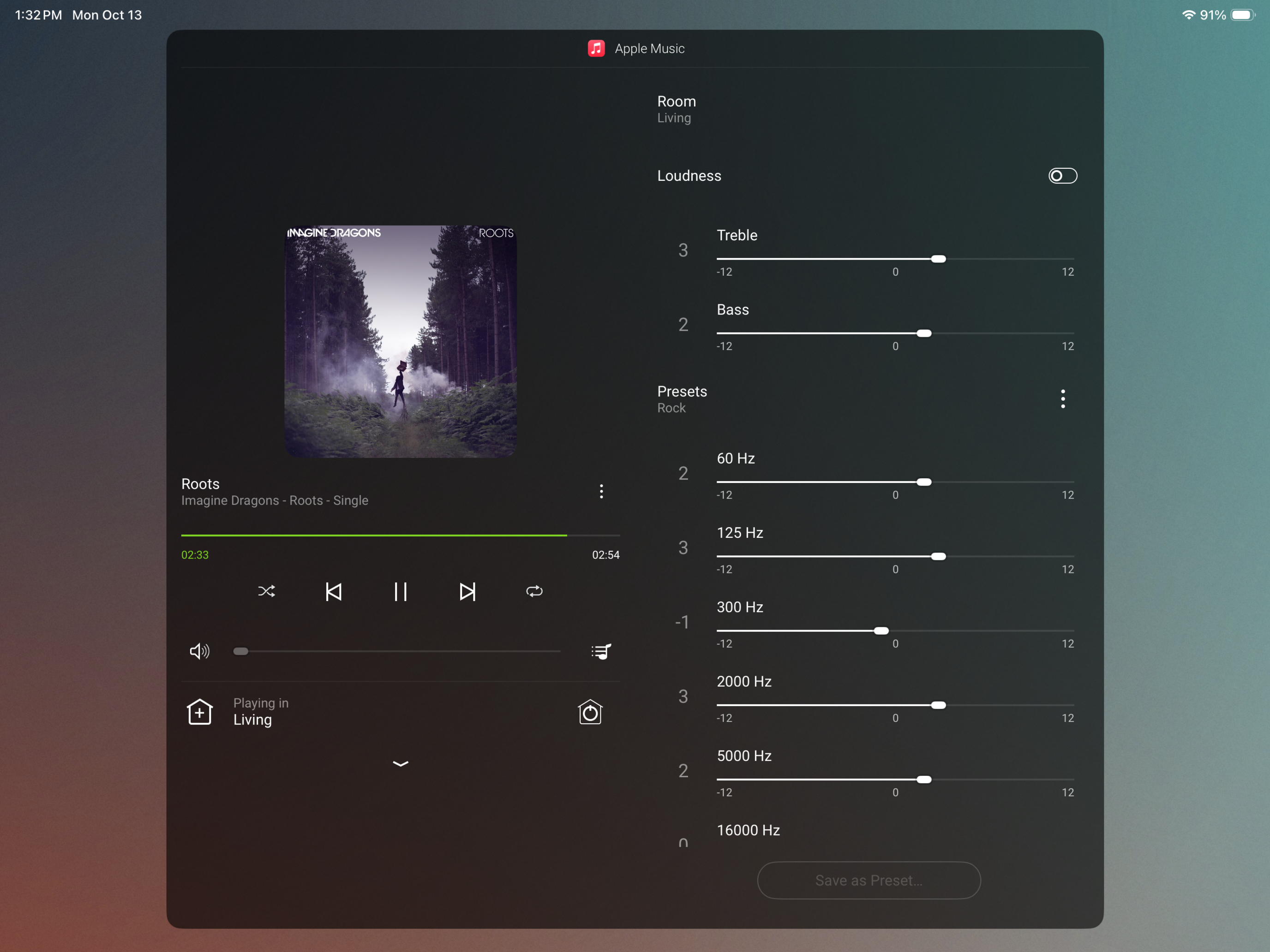Tap the Roots album artwork
The width and height of the screenshot is (1270, 952).
click(401, 341)
